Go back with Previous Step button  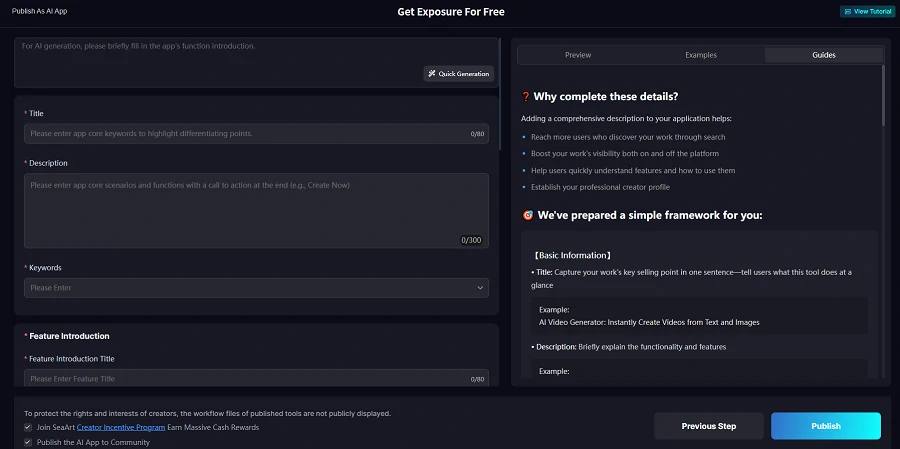click(x=709, y=426)
